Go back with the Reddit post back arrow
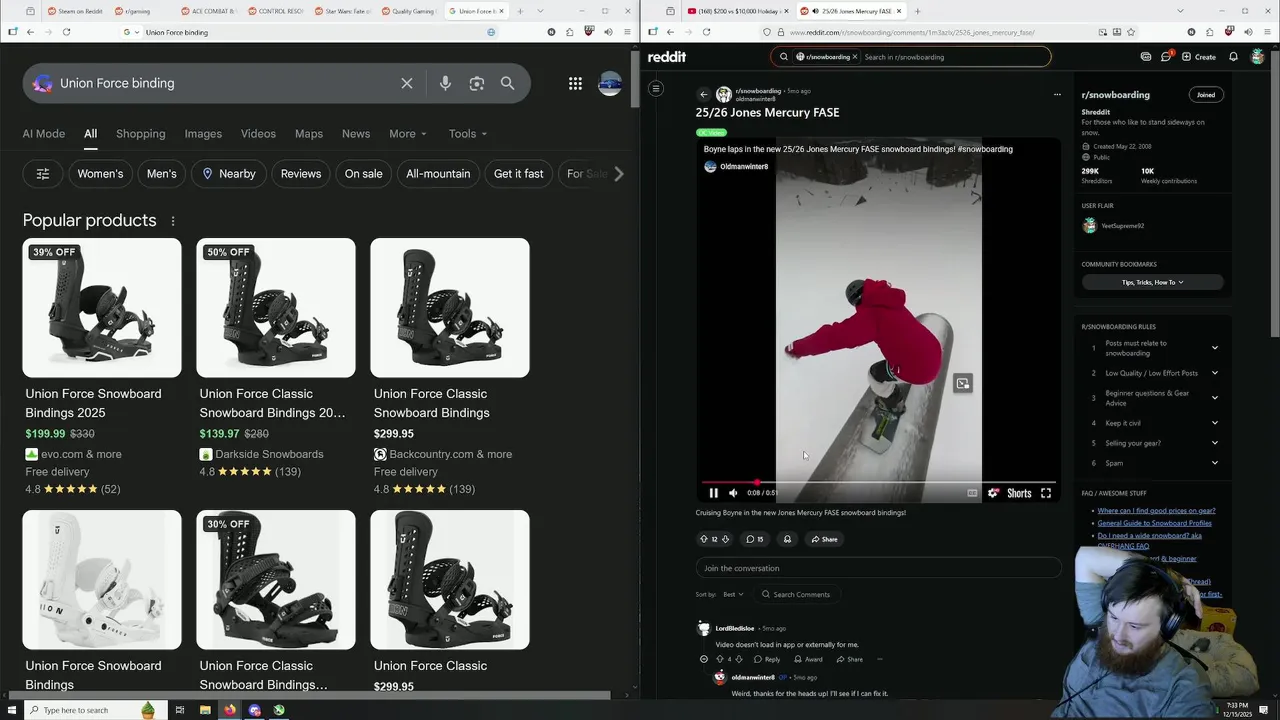Screen dimensions: 1280x720 [x=703, y=95]
